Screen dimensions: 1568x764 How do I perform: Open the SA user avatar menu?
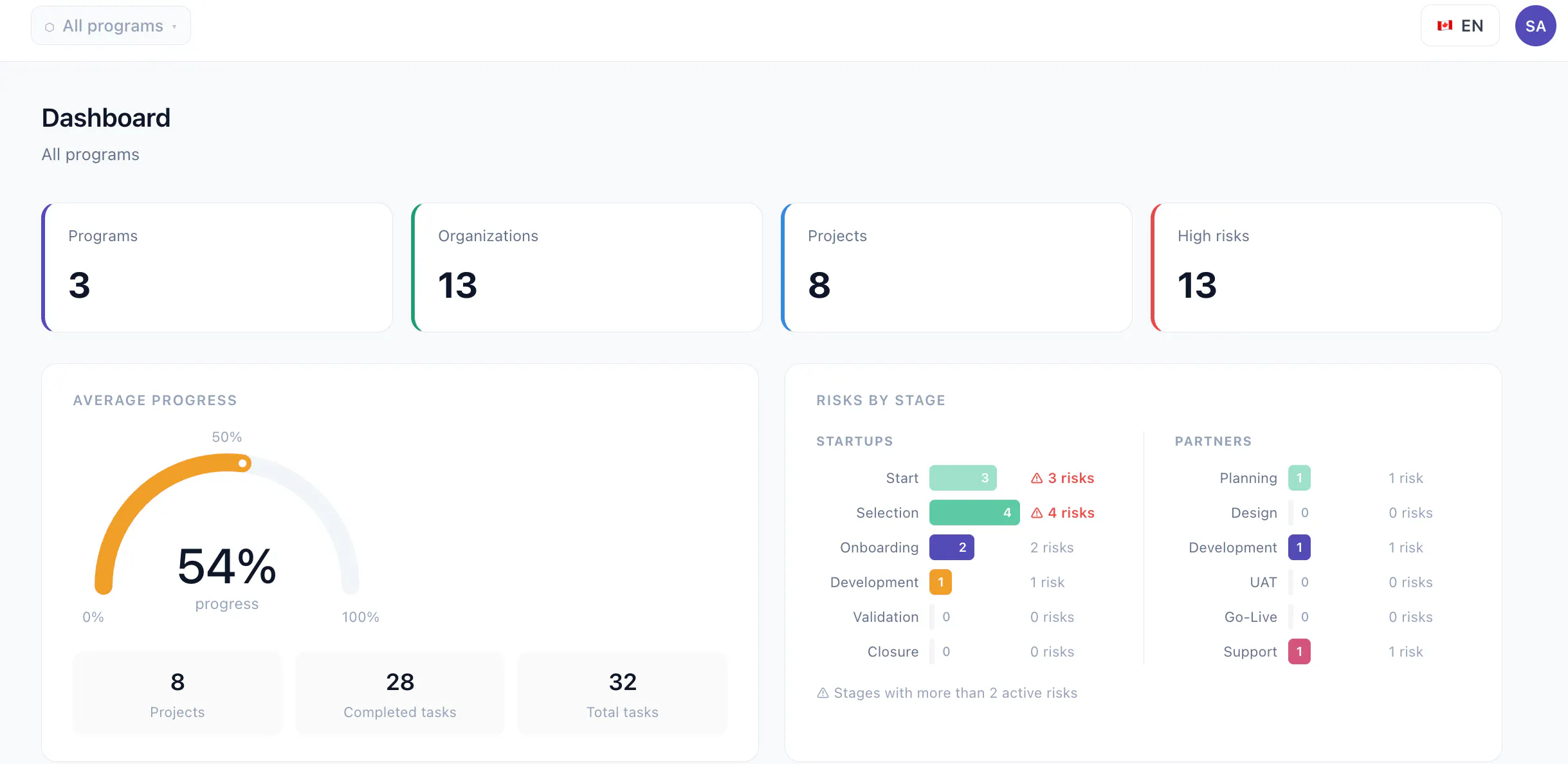[1535, 26]
